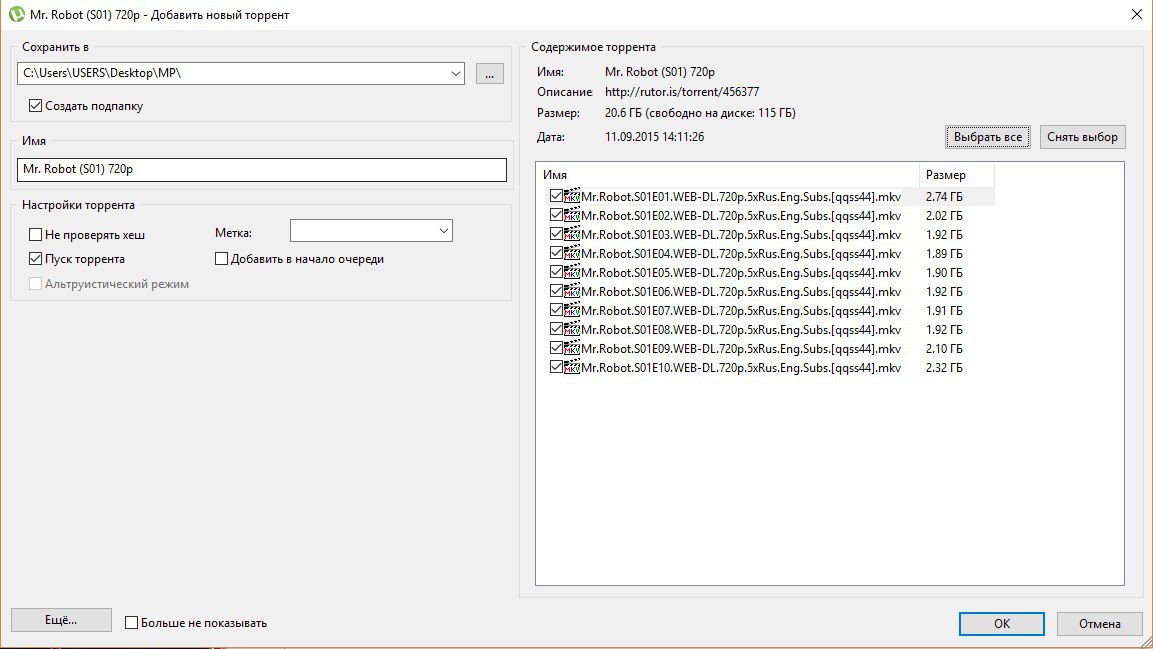The width and height of the screenshot is (1153, 649).
Task: Toggle Пуск торрента checkbox
Action: click(x=35, y=259)
